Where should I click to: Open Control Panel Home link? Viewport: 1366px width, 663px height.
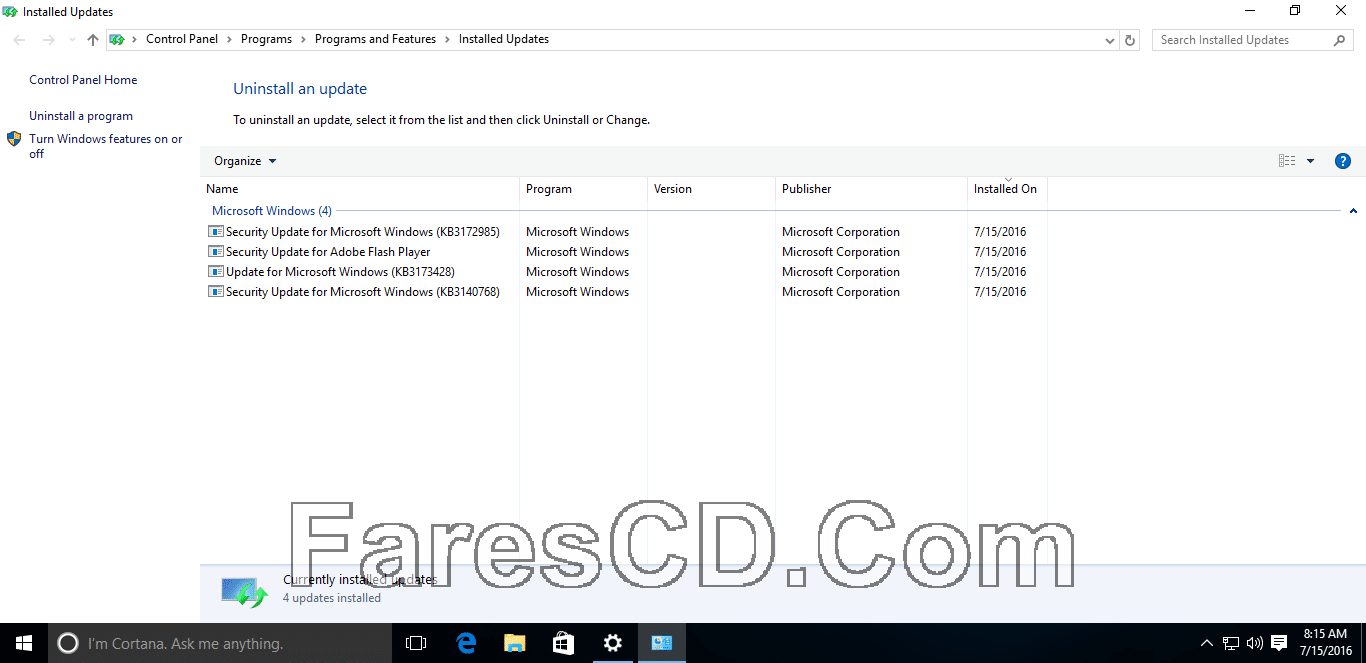83,80
